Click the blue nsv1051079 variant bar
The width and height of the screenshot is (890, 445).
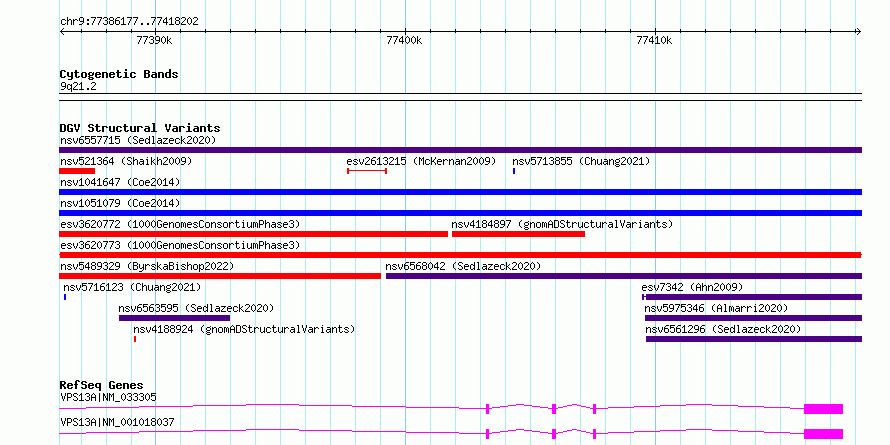(x=460, y=213)
